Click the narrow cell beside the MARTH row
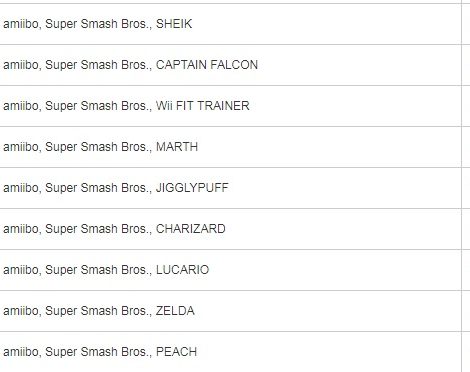 tap(466, 147)
